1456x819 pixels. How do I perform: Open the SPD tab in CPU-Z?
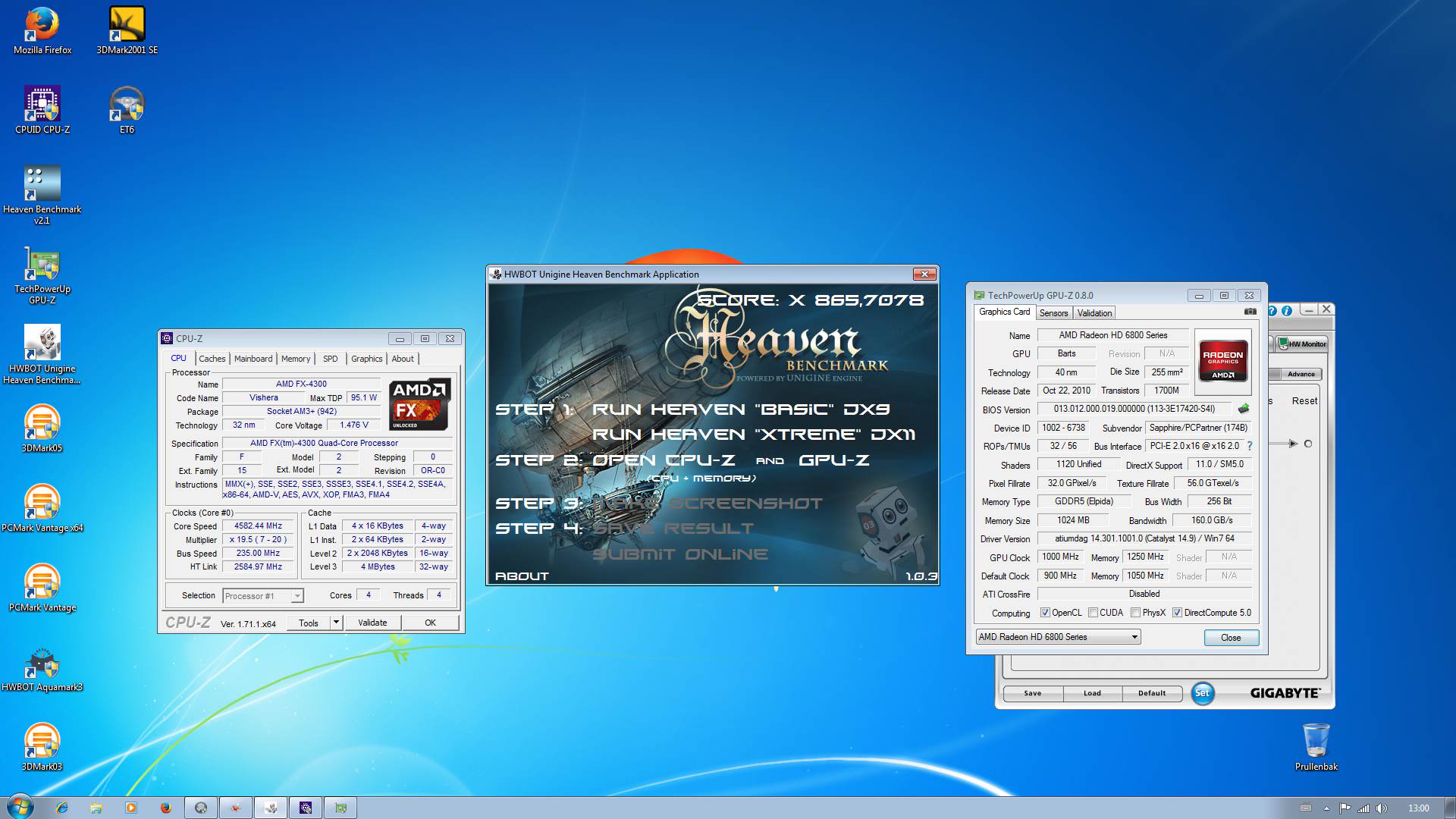point(331,359)
